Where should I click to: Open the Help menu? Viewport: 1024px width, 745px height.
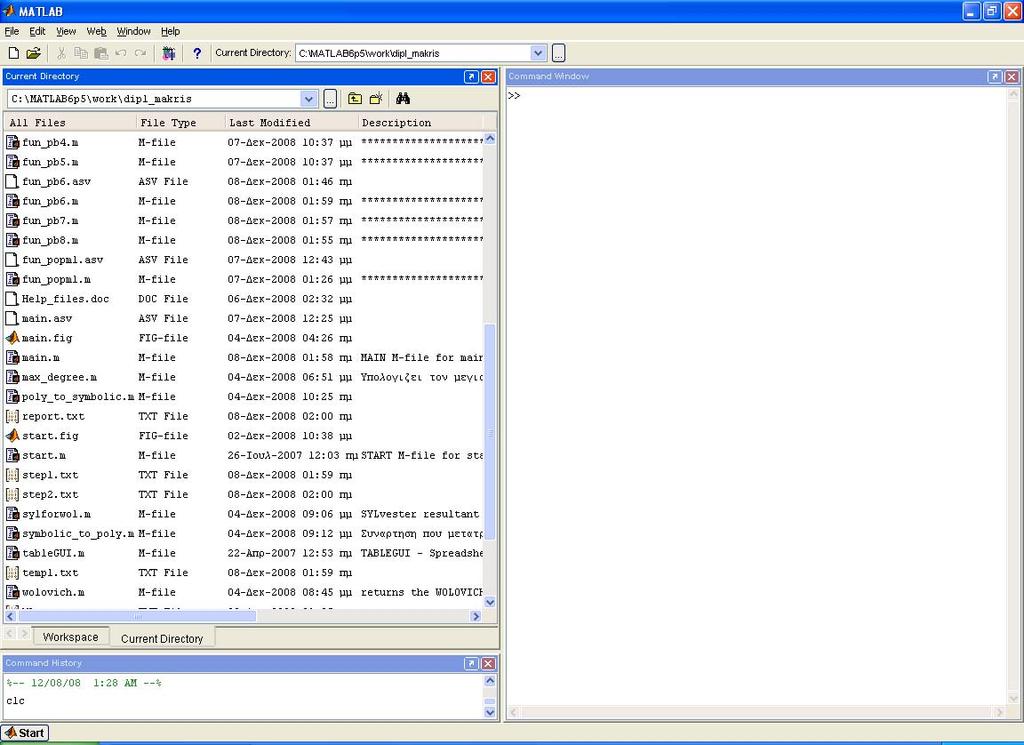point(170,31)
